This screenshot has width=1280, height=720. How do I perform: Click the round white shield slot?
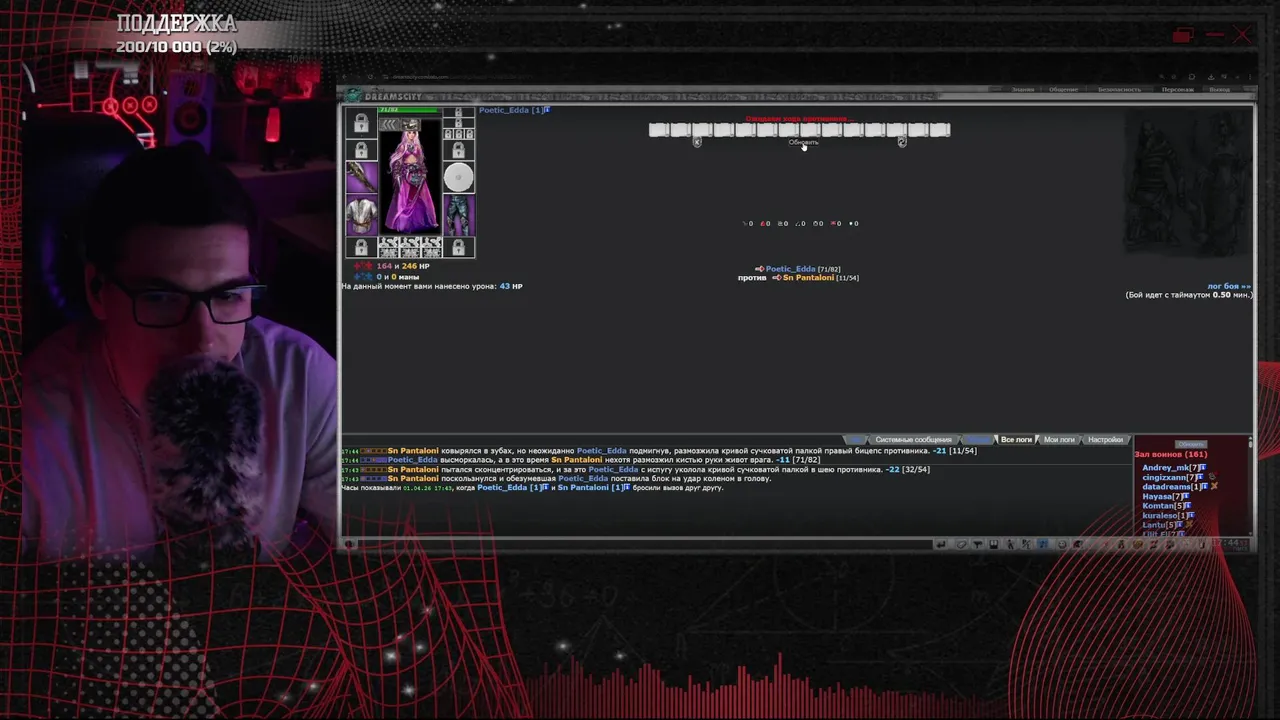click(x=458, y=178)
